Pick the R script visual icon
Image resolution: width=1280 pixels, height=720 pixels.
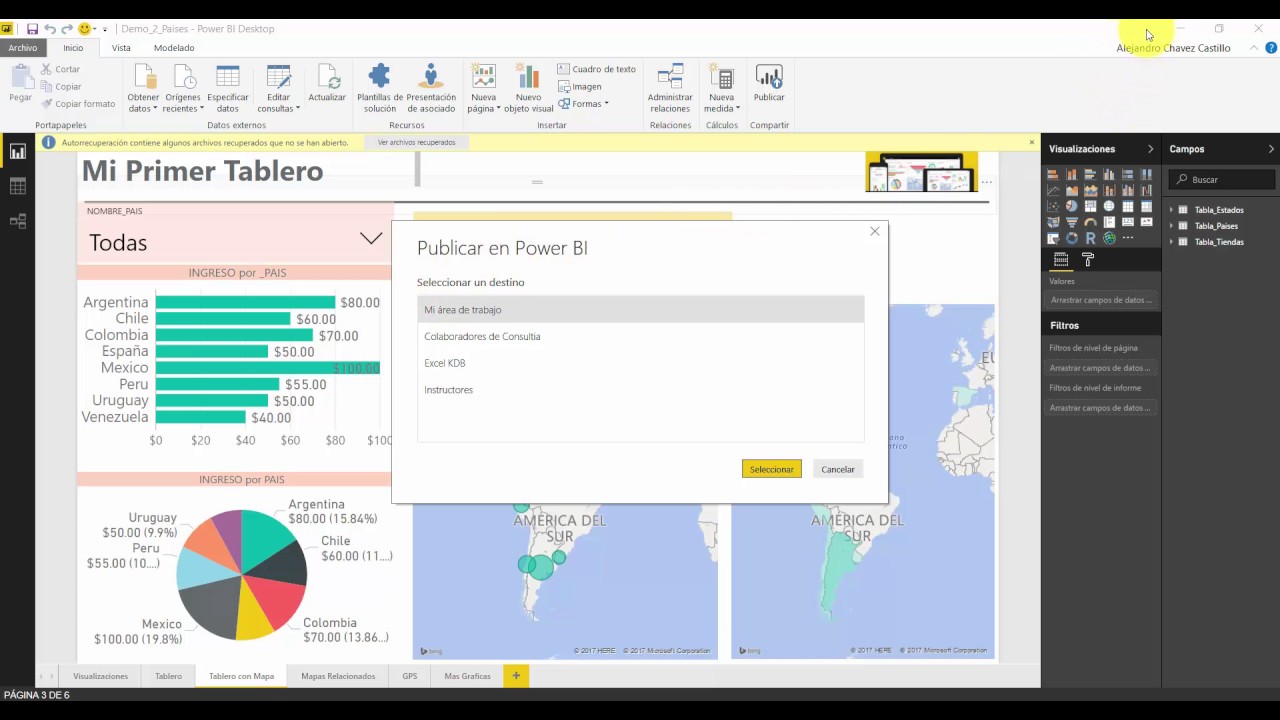click(x=1090, y=238)
